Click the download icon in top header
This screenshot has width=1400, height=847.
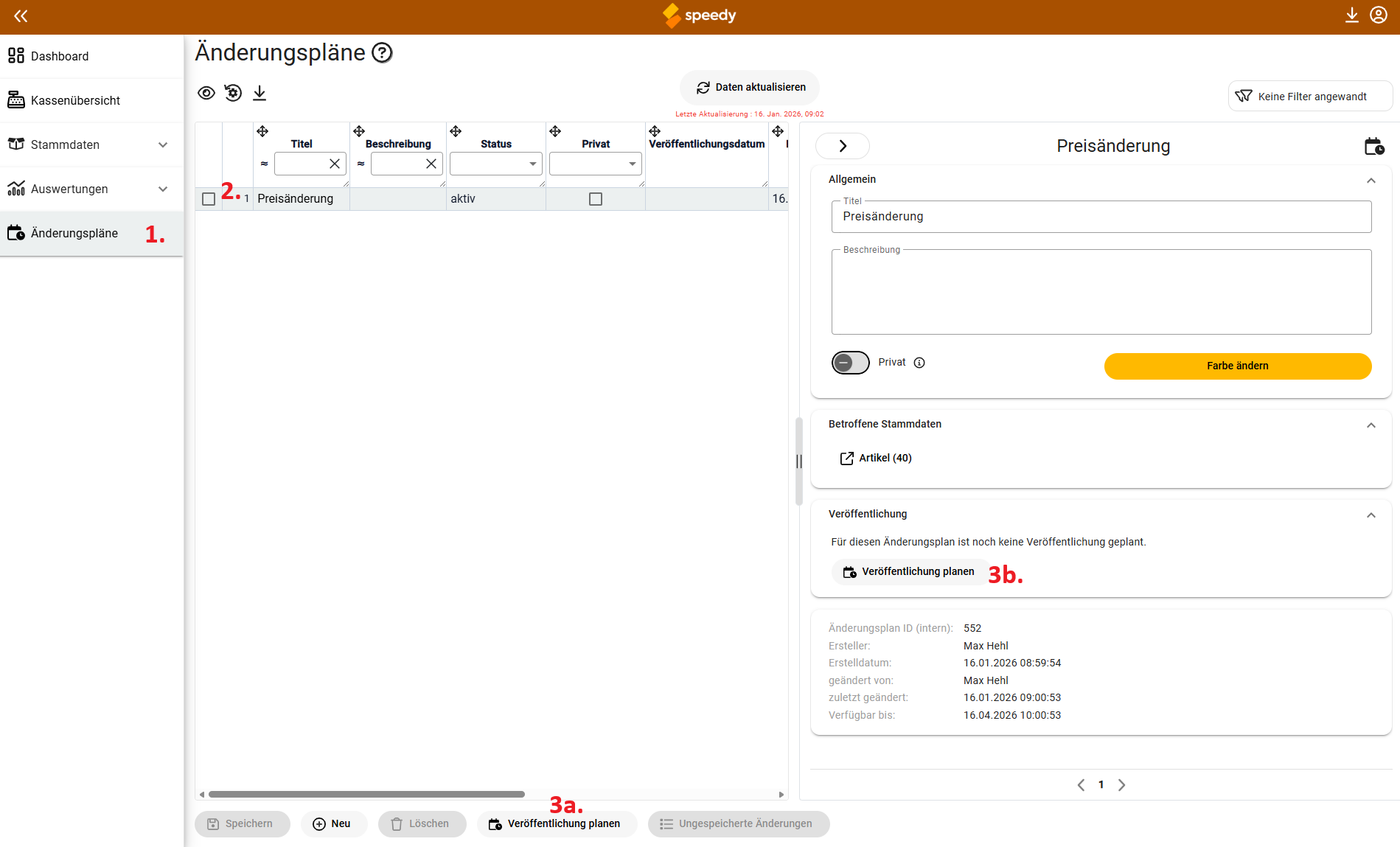[x=1351, y=15]
